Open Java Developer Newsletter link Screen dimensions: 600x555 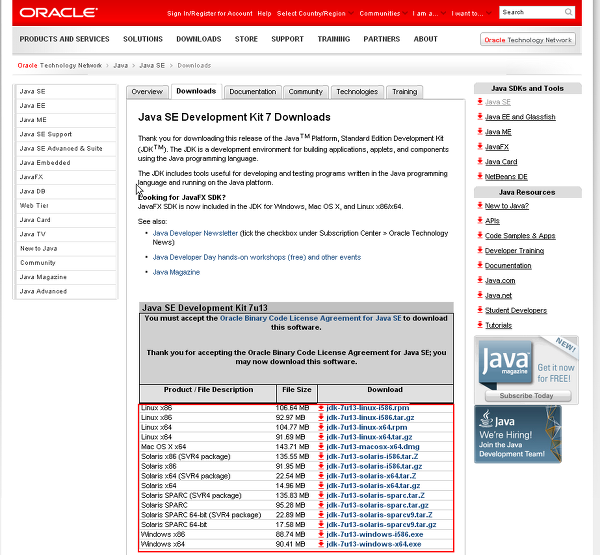tap(195, 233)
